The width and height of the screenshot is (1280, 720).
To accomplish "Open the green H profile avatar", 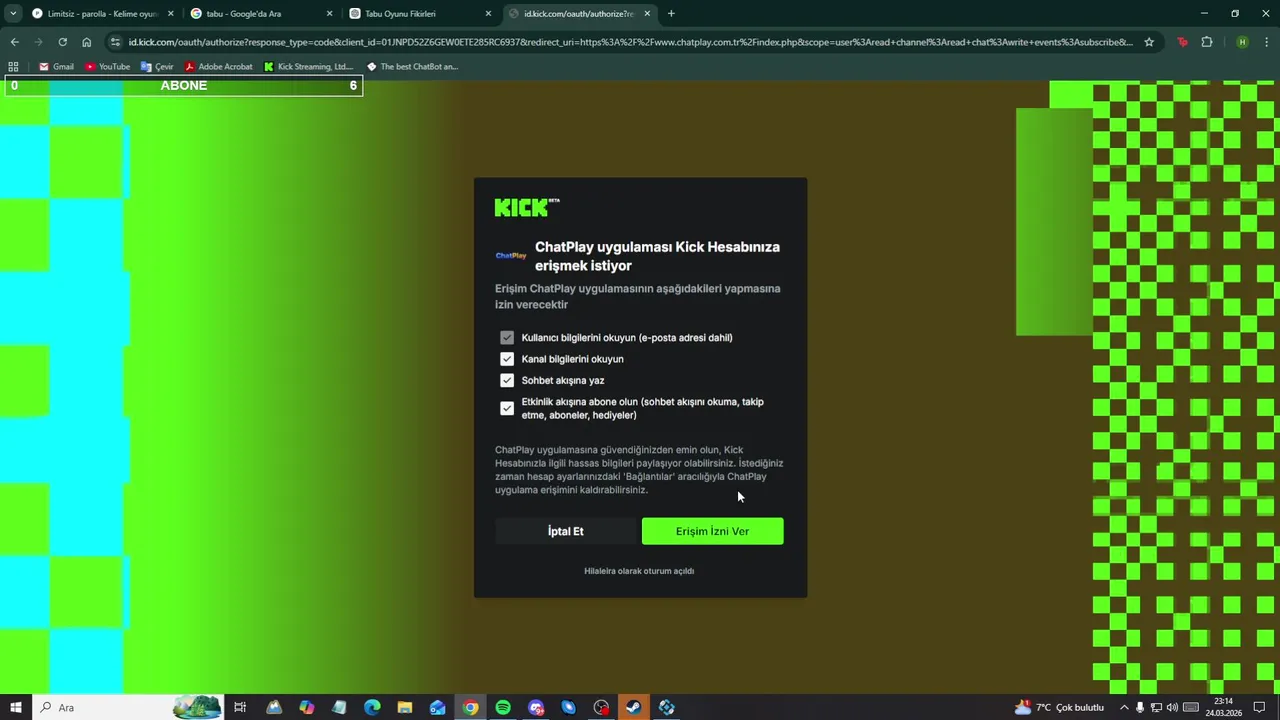I will click(x=1242, y=42).
